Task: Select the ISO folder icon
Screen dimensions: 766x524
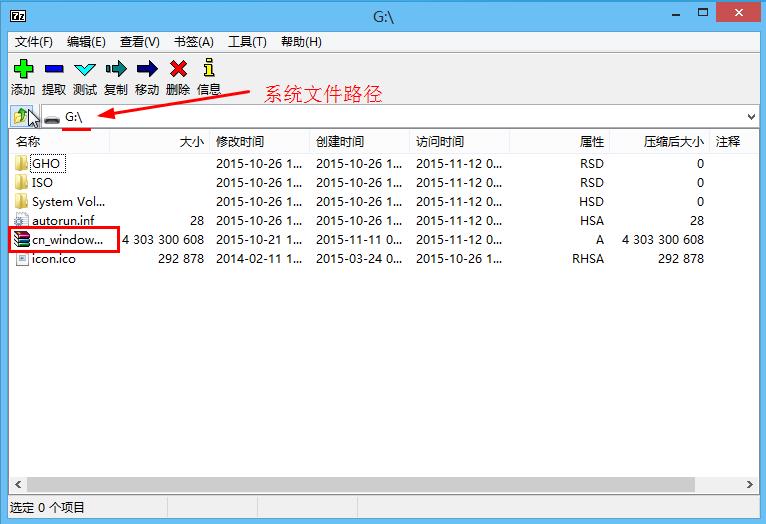Action: [x=21, y=182]
